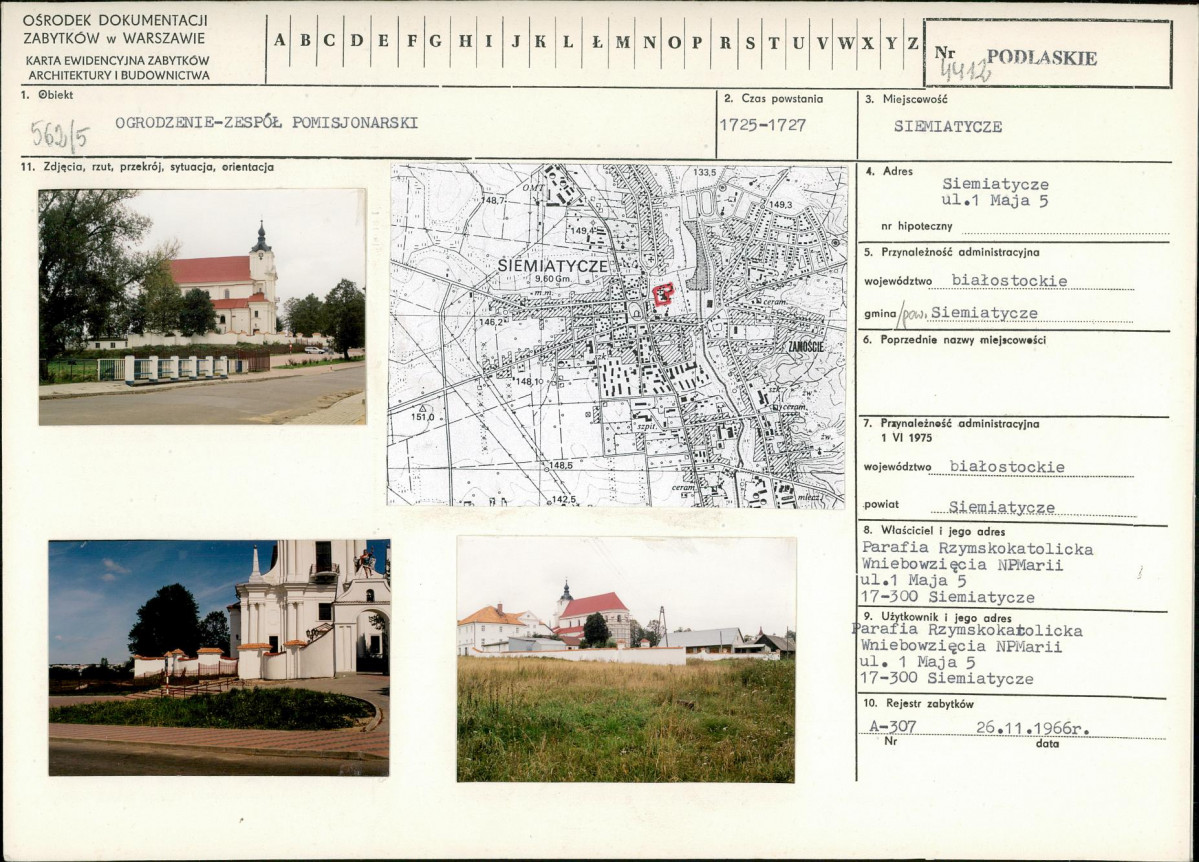
Task: Select letter A index tab
Action: coord(280,41)
